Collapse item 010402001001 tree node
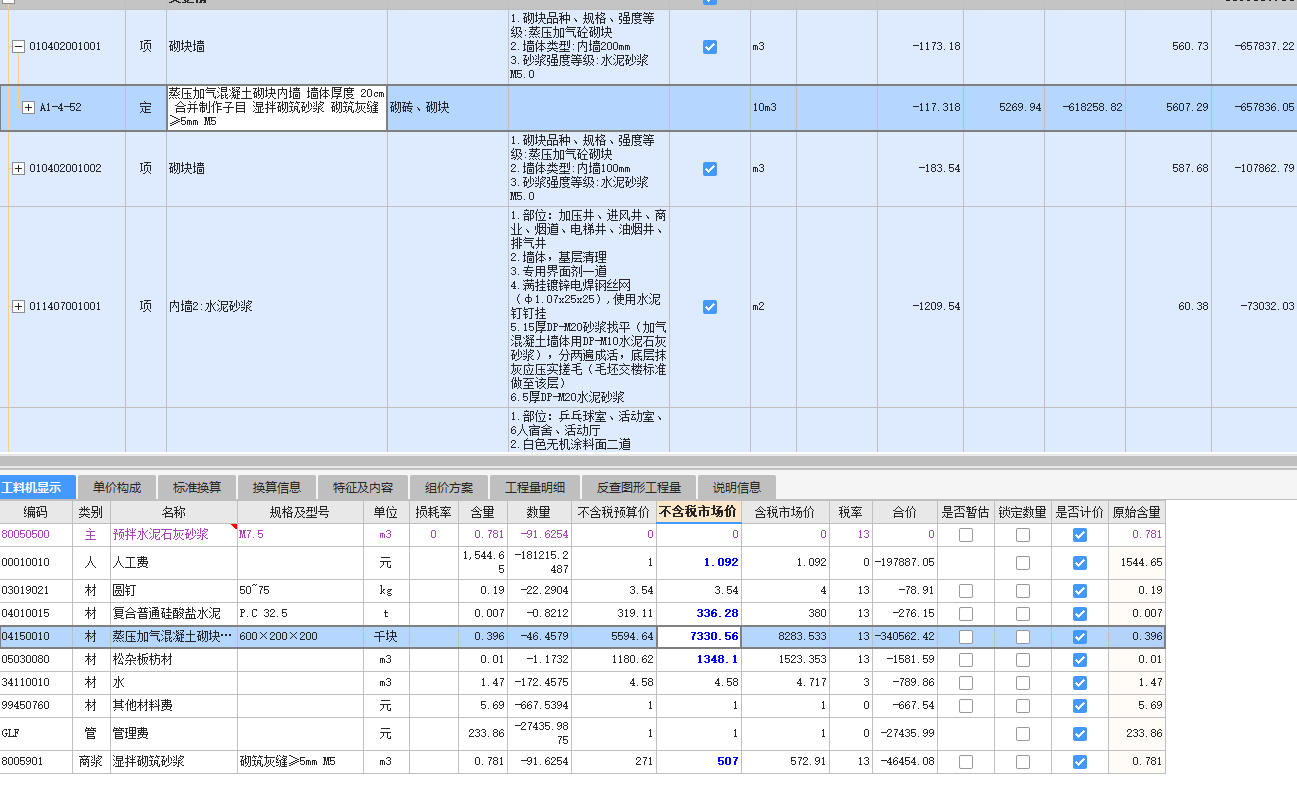 [x=18, y=46]
